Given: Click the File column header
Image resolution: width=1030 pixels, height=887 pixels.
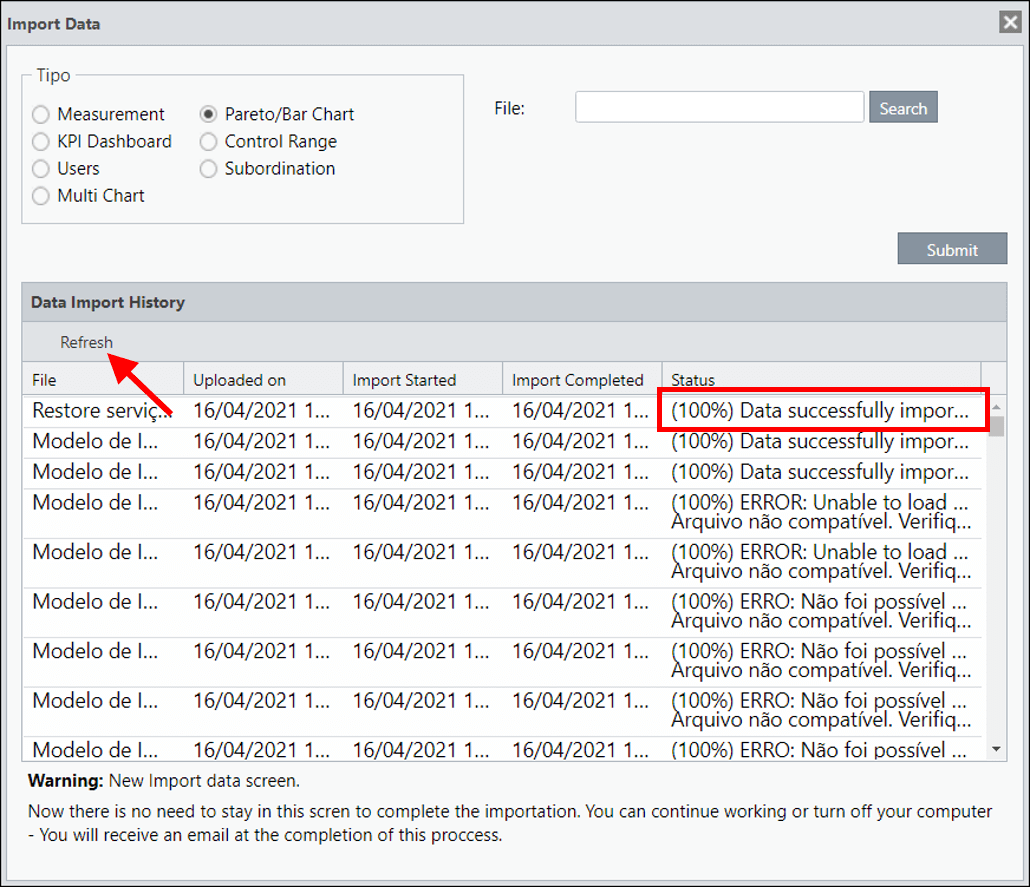Looking at the screenshot, I should pos(103,379).
